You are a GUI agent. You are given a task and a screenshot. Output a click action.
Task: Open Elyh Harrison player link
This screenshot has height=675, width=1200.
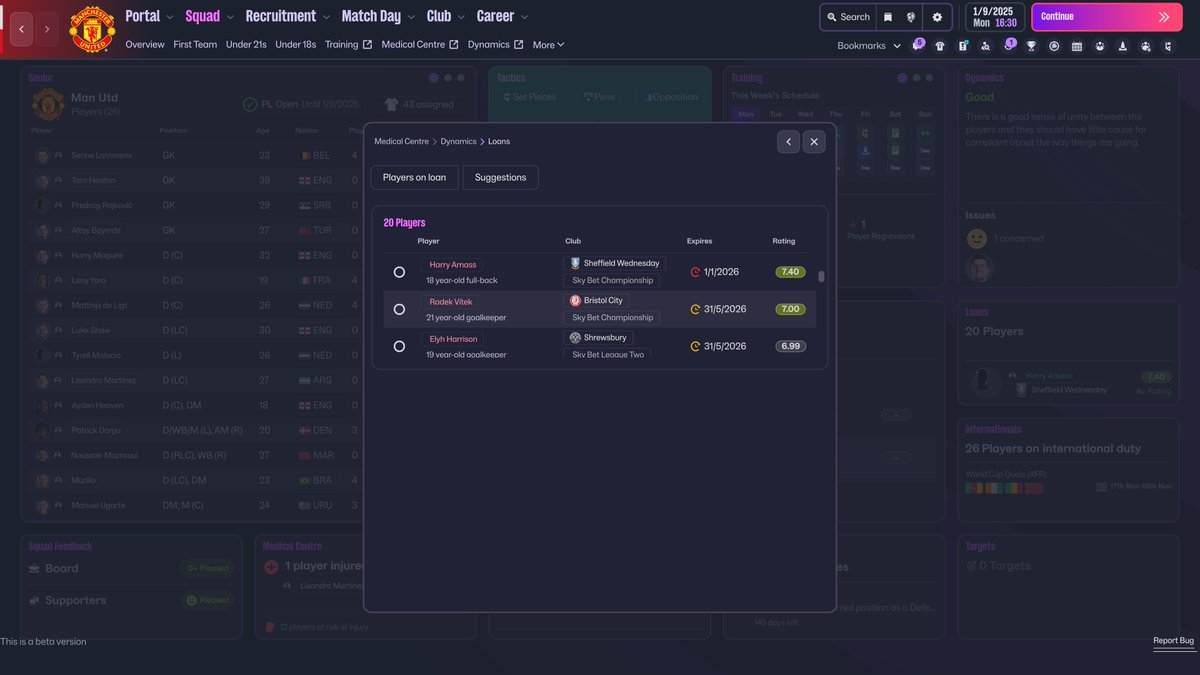(x=454, y=339)
